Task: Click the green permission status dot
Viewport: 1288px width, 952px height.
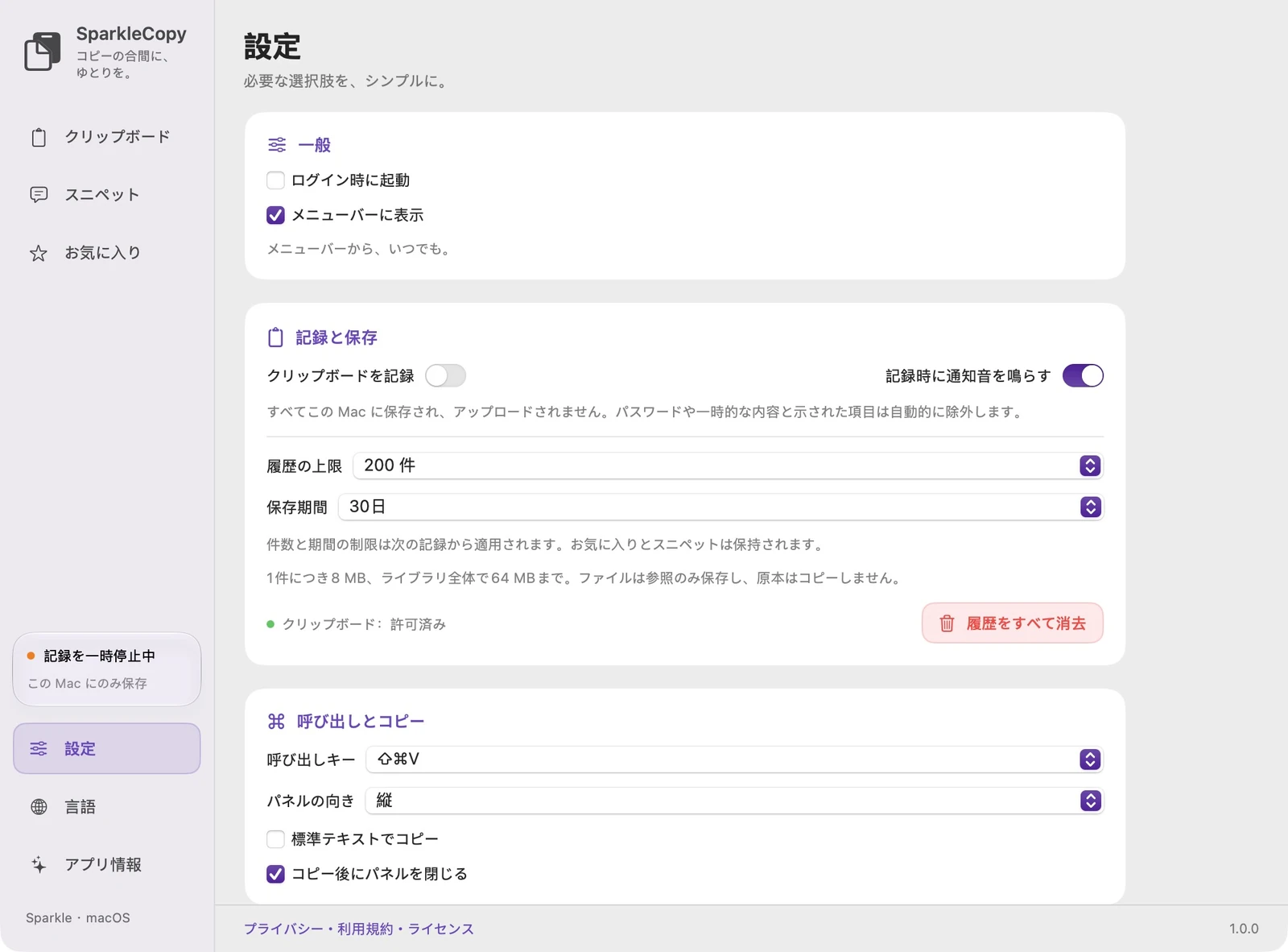Action: pyautogui.click(x=270, y=624)
